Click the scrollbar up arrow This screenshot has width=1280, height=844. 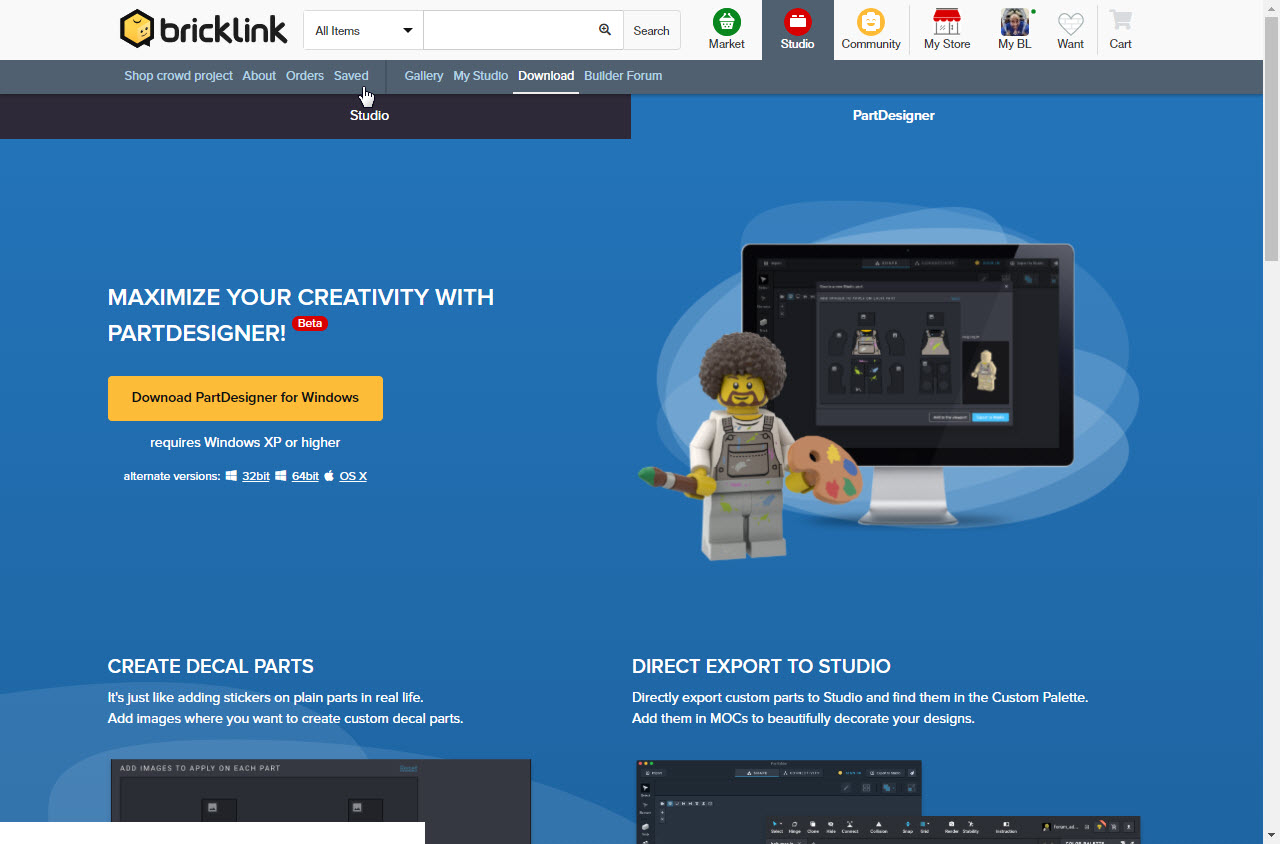(x=1272, y=8)
